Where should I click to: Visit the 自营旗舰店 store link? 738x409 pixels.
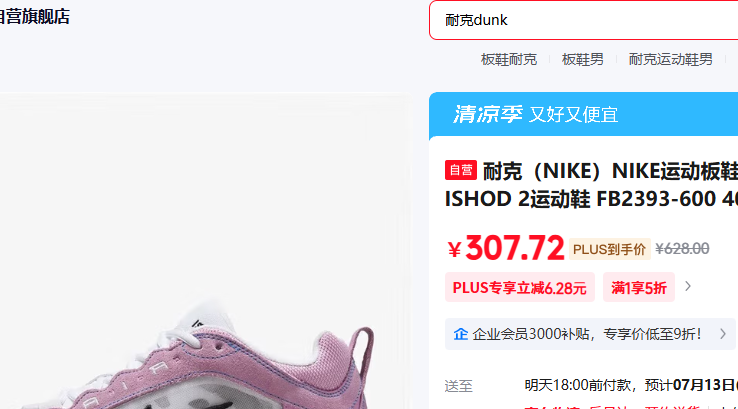click(34, 16)
